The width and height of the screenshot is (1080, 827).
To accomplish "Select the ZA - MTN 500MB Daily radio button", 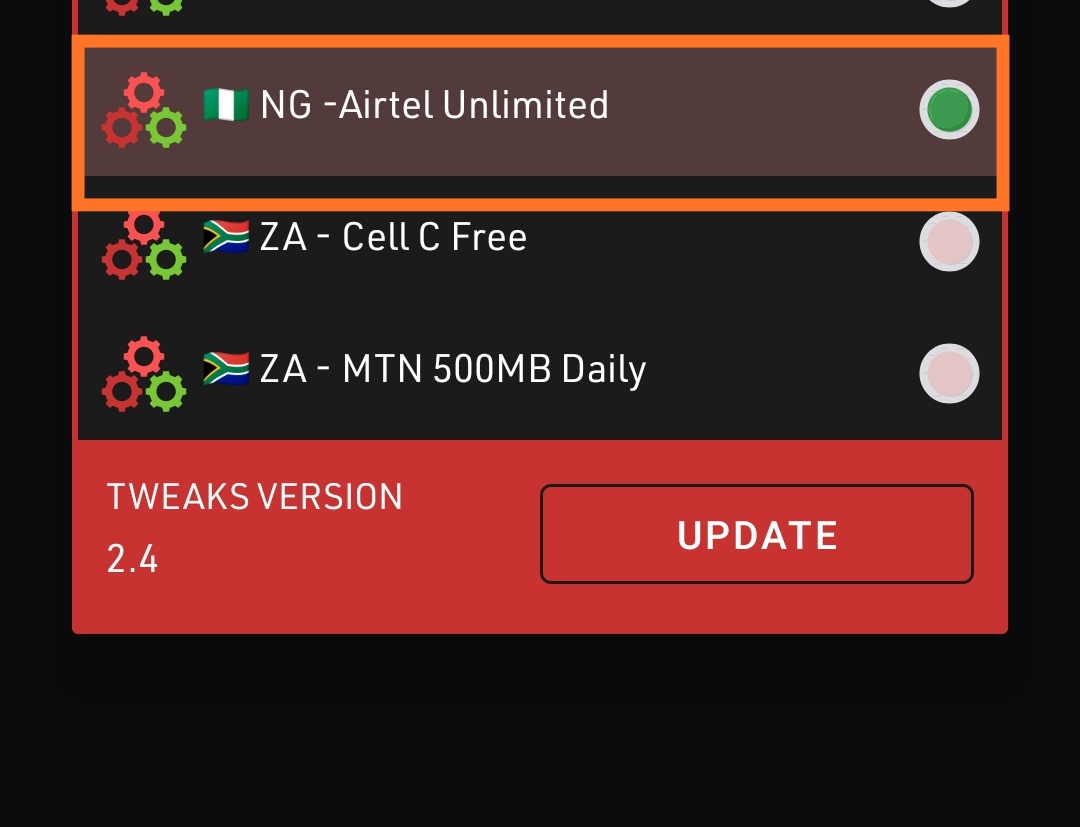I will coord(949,373).
